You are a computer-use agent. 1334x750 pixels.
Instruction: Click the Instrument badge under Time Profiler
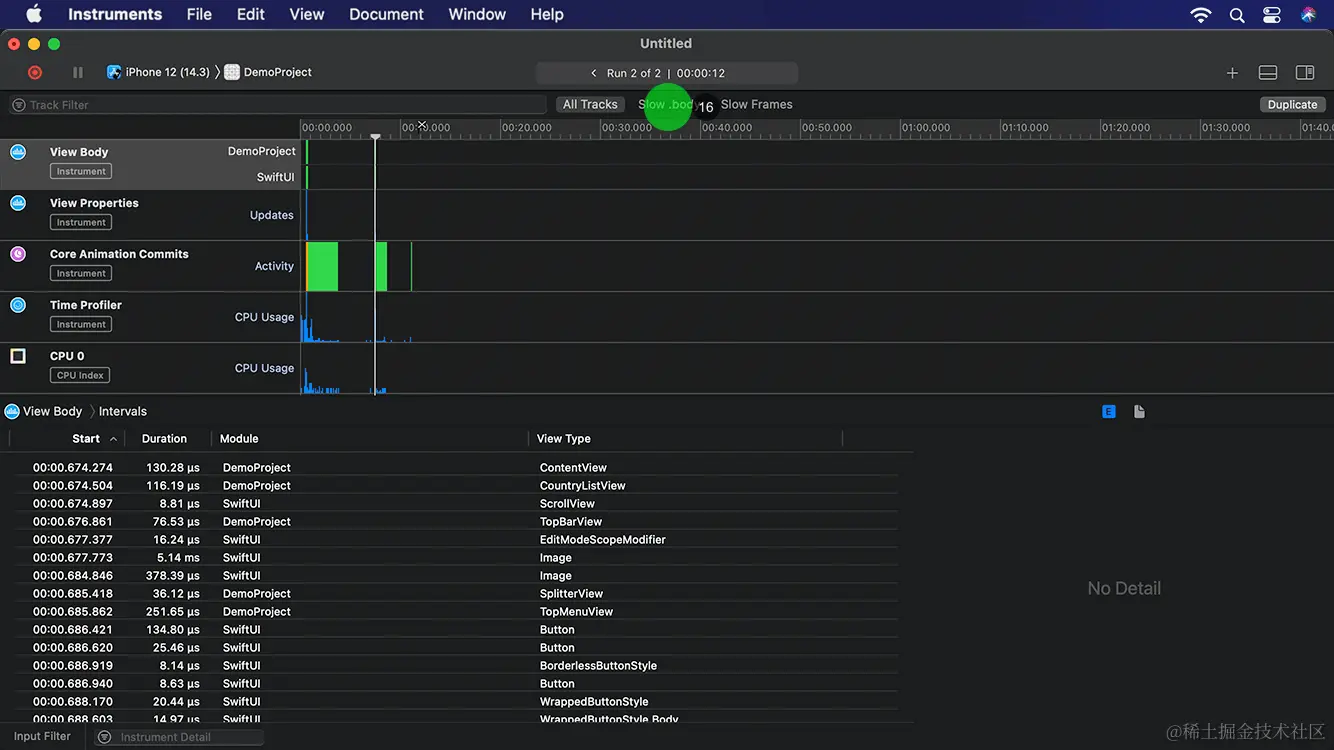tap(81, 325)
